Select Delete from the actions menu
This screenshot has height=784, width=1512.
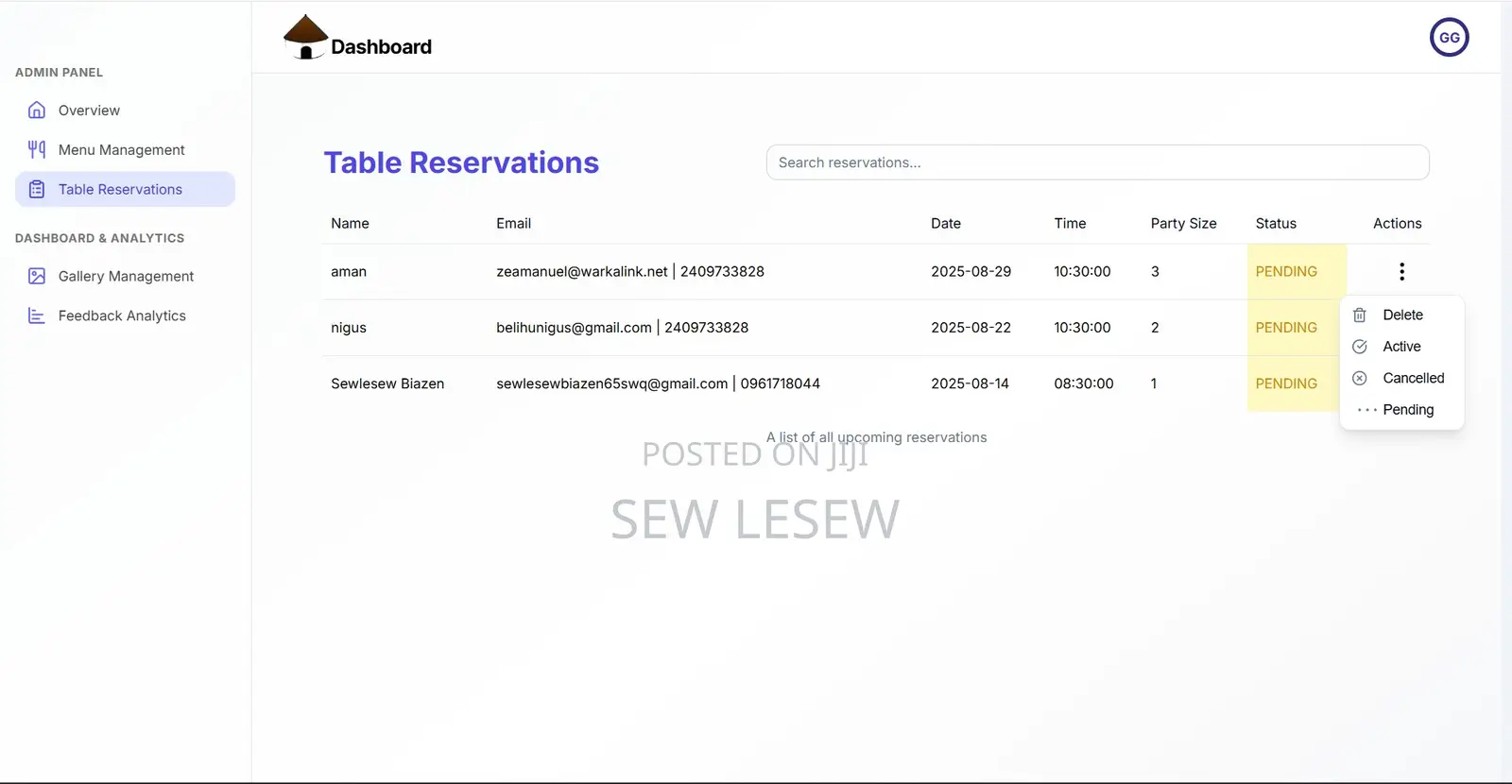coord(1402,315)
